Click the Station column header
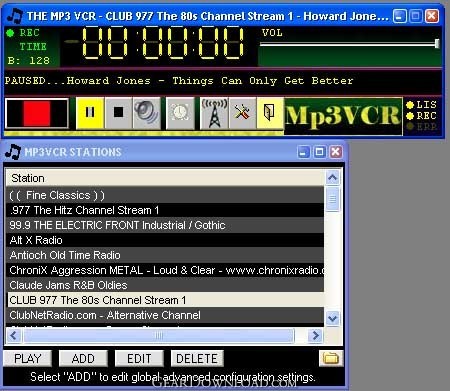The width and height of the screenshot is (450, 391). click(165, 178)
